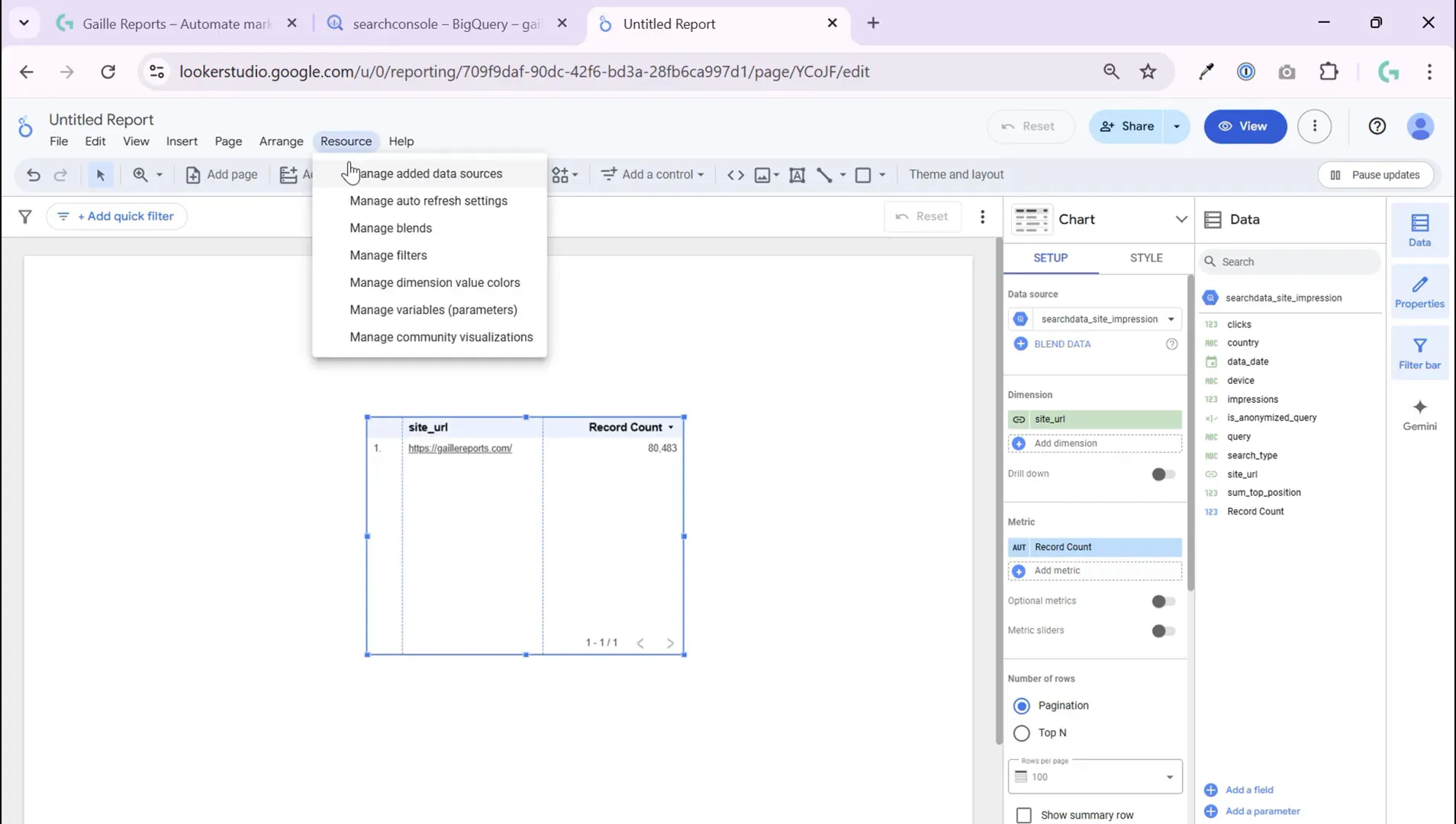
Task: Click the line drawing tool icon
Action: (824, 175)
